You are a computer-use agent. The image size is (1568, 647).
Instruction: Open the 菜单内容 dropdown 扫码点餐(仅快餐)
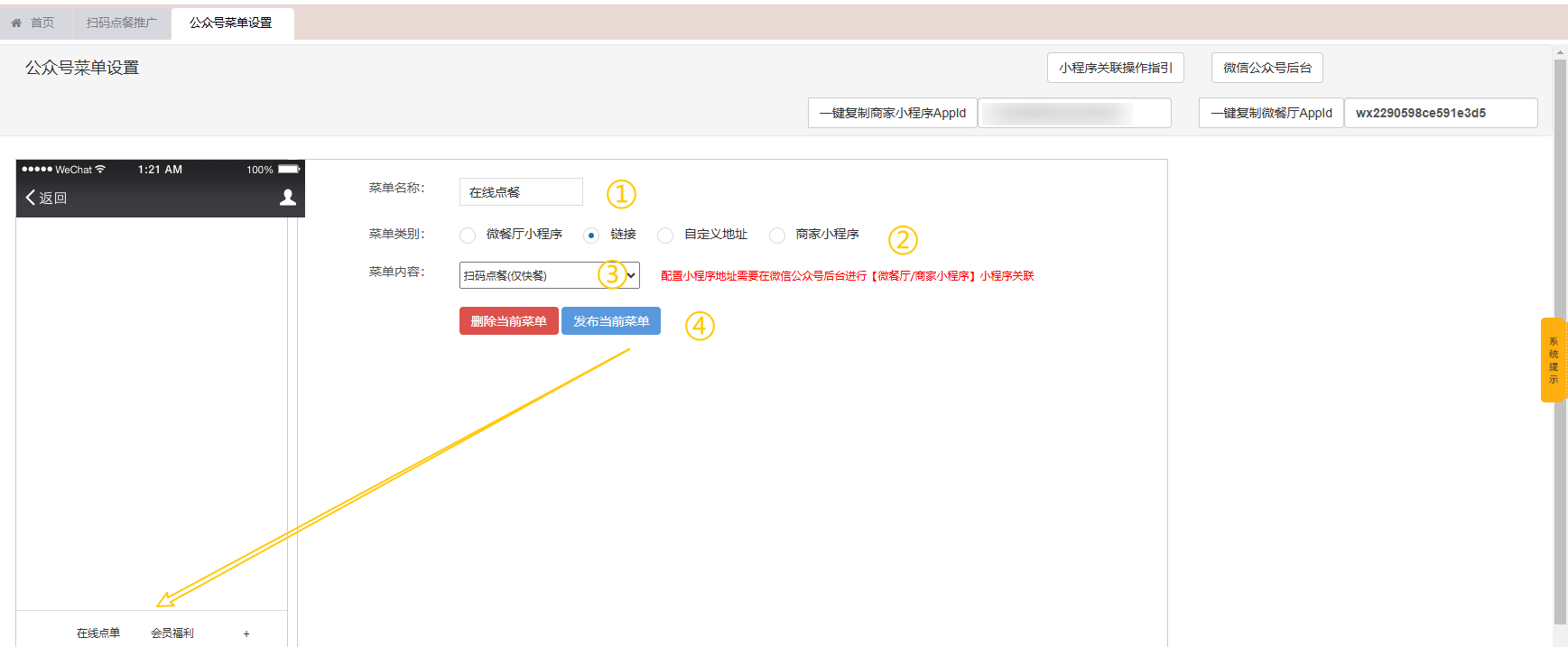click(549, 275)
